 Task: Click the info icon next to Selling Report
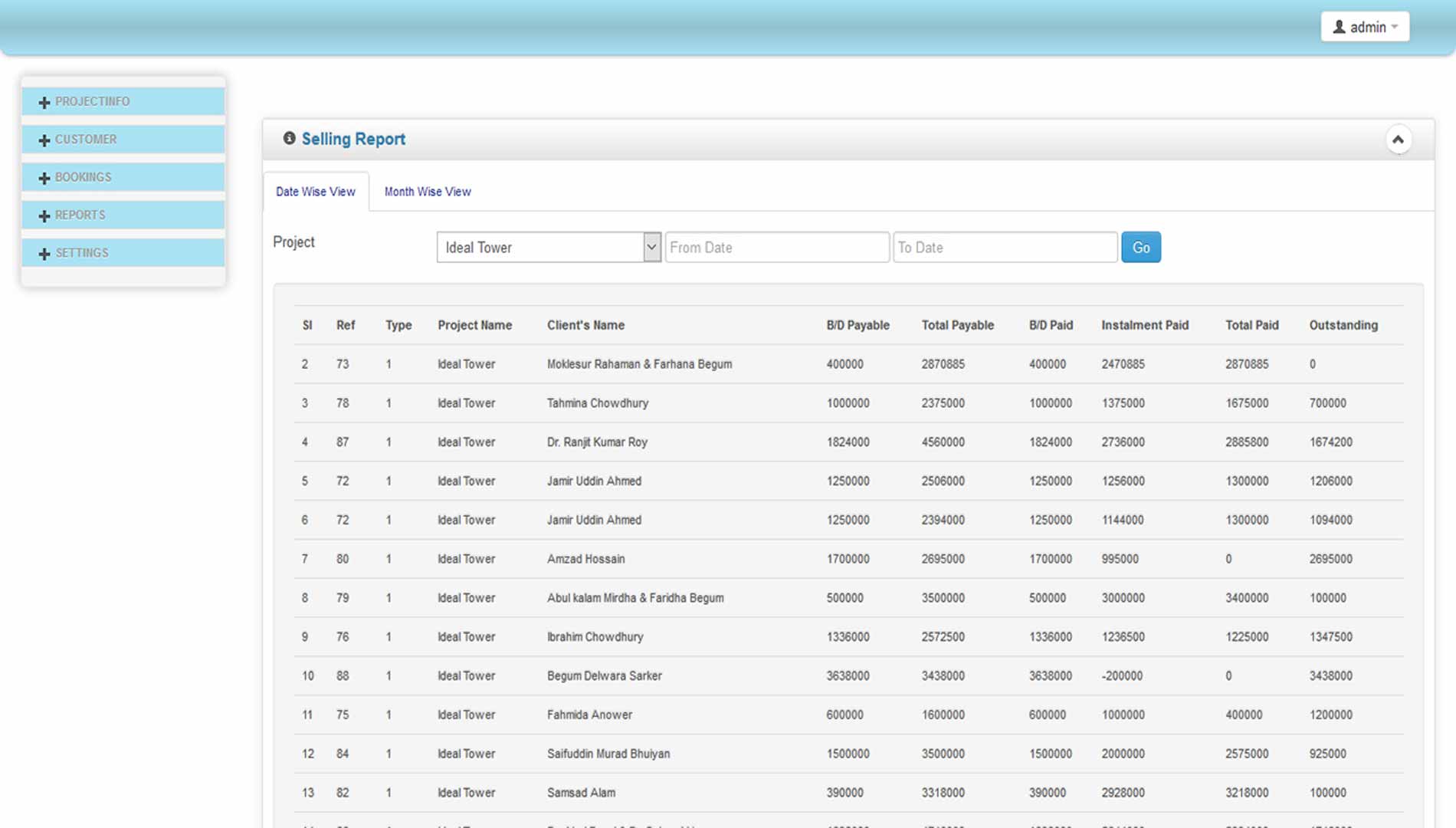click(x=289, y=138)
